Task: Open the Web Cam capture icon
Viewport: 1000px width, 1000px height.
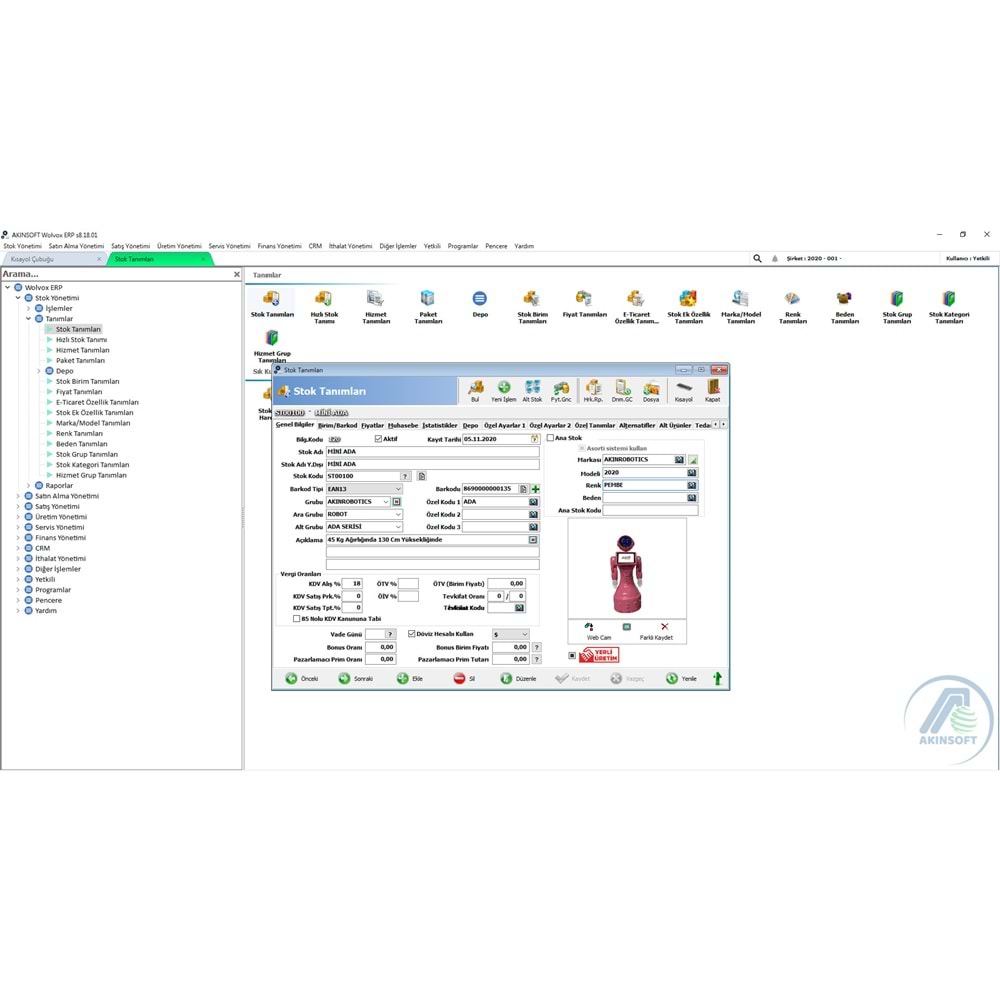Action: tap(590, 626)
